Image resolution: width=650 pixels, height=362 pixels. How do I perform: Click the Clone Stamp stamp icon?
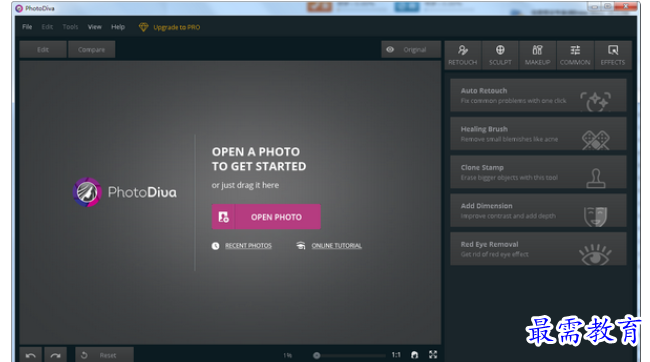(x=596, y=178)
